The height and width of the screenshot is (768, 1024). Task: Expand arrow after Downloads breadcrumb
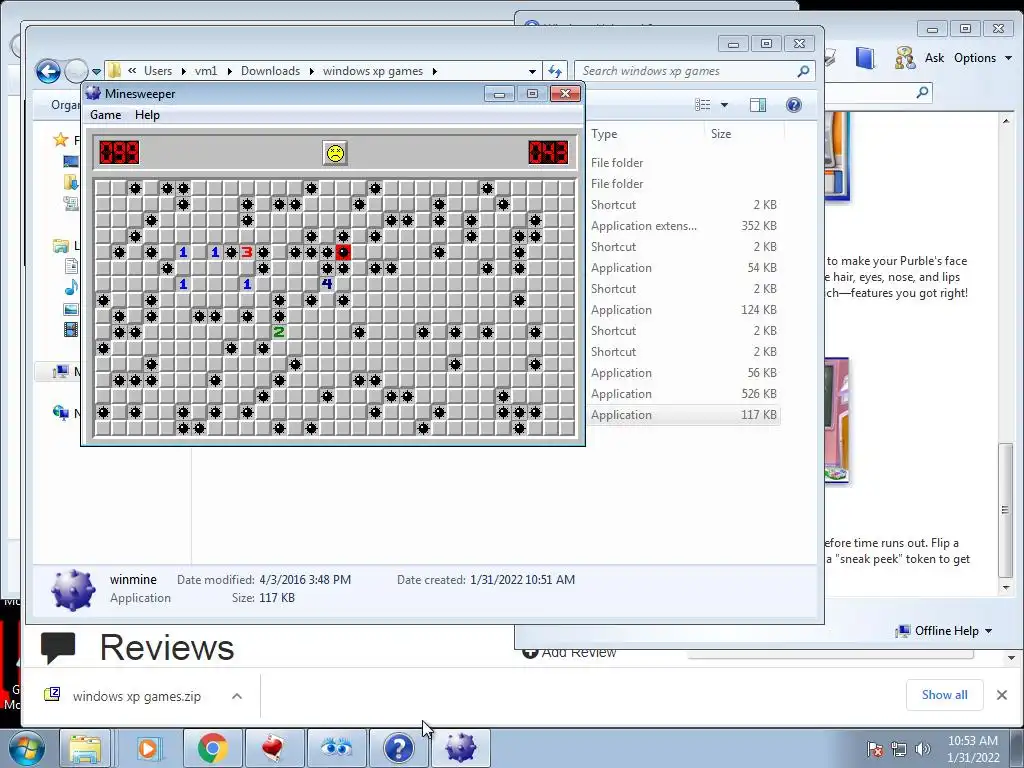click(311, 71)
